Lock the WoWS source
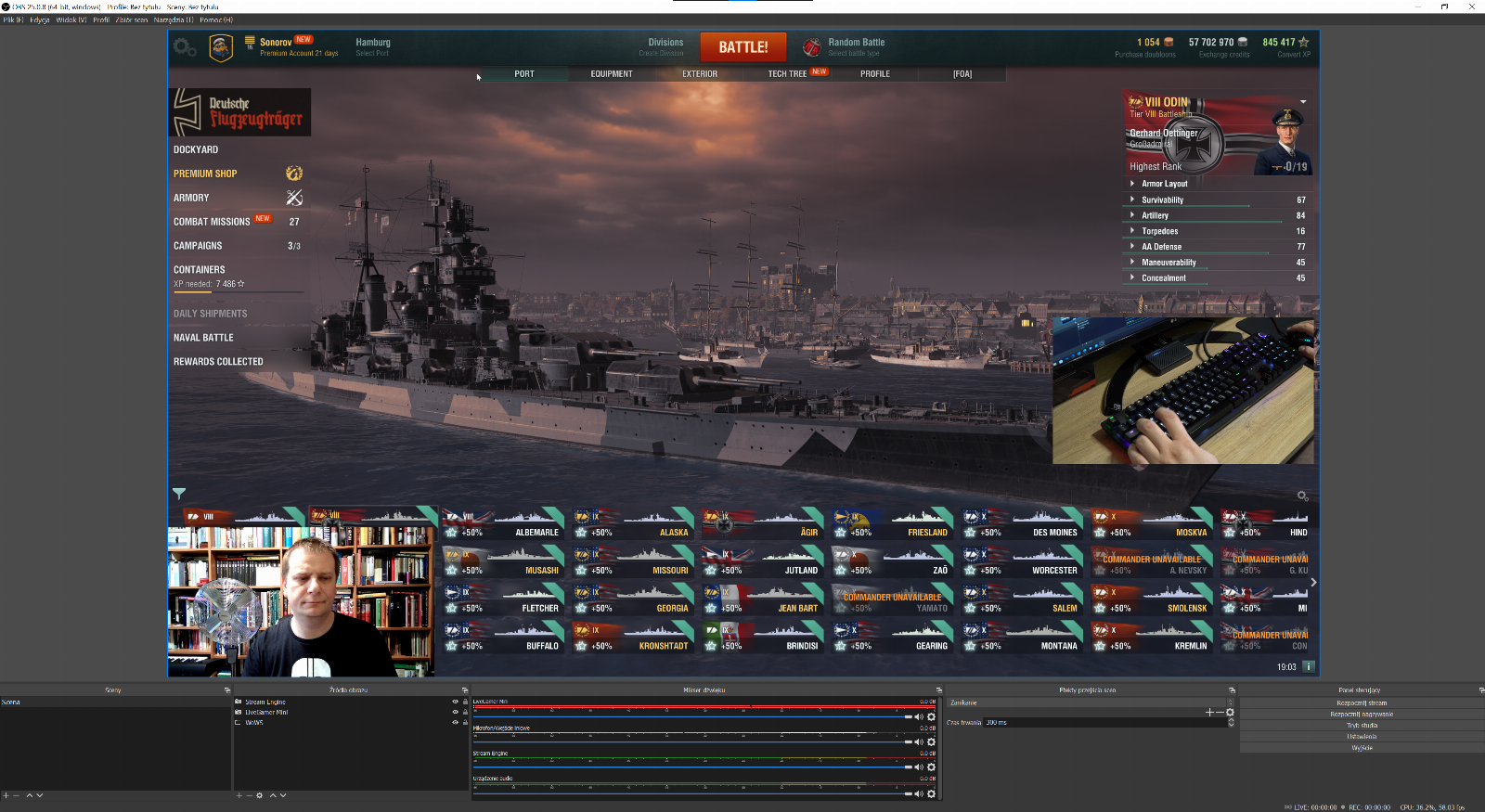Screen dimensions: 1485x812 pyautogui.click(x=465, y=722)
